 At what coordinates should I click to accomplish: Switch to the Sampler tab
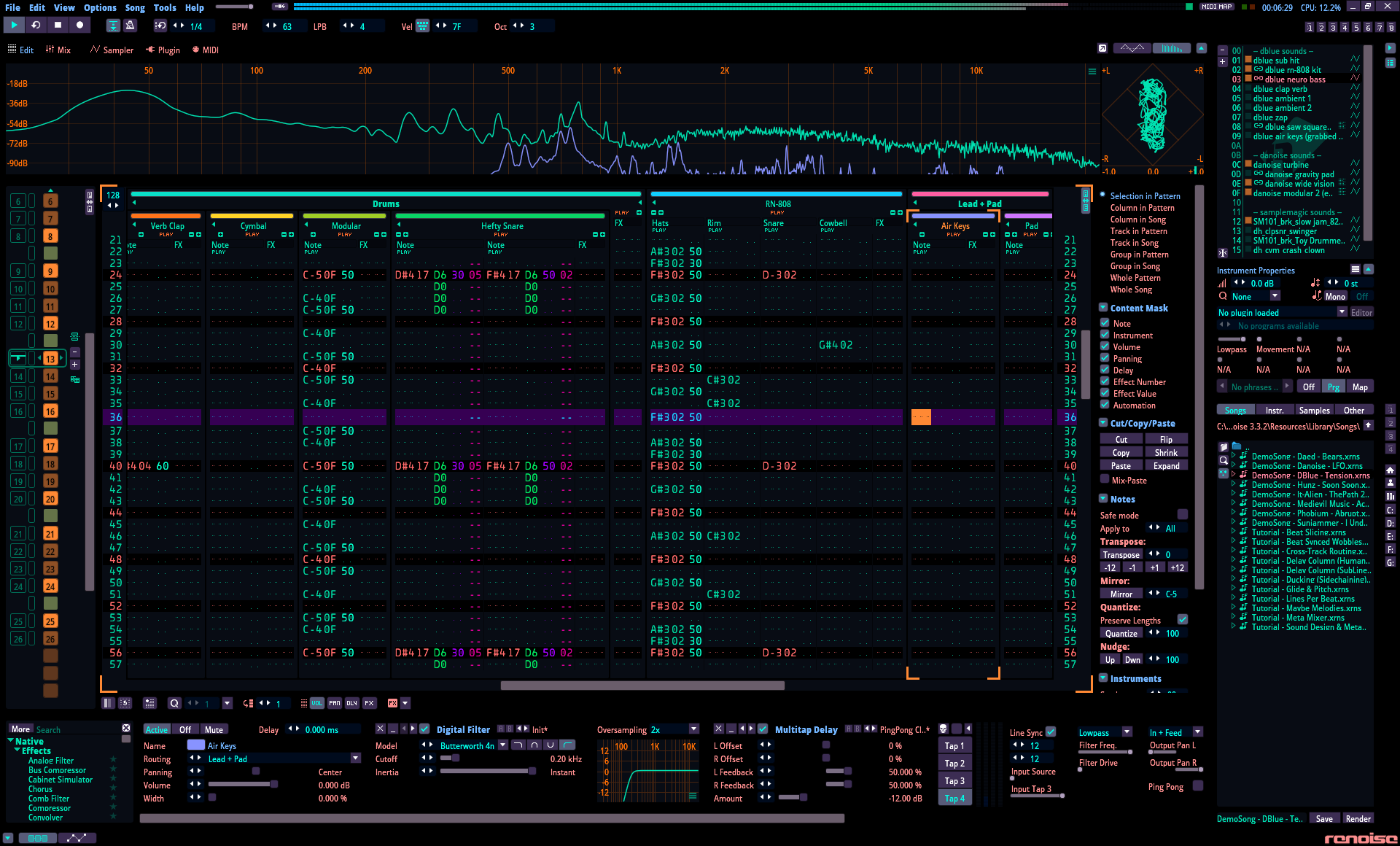[x=112, y=50]
